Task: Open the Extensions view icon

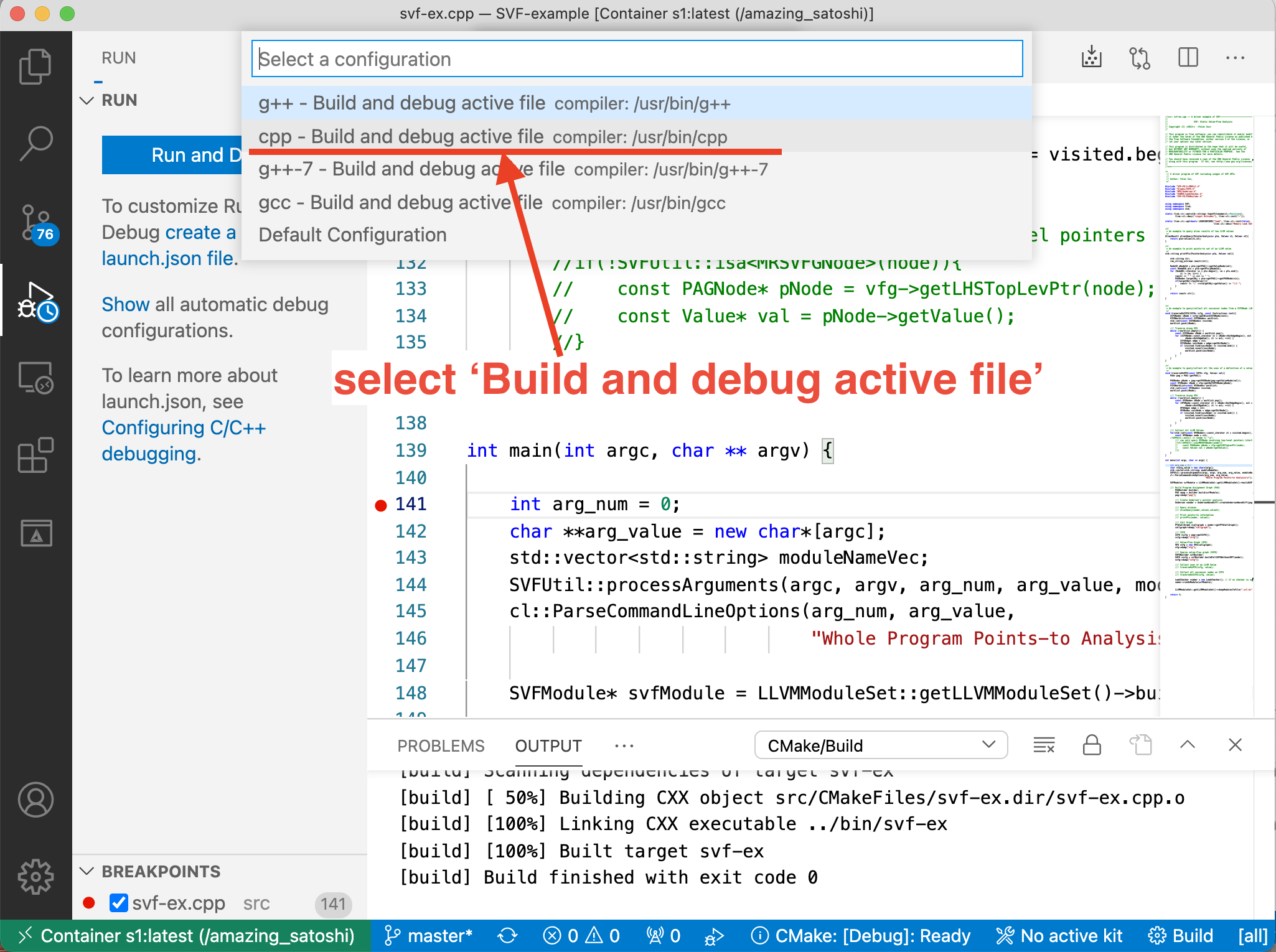Action: [35, 455]
